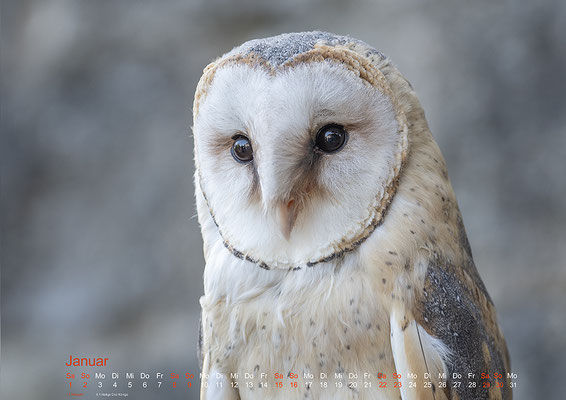Screen dimensions: 566x400
Task: Select date 14 in the calendar strip
Action: [x=264, y=385]
